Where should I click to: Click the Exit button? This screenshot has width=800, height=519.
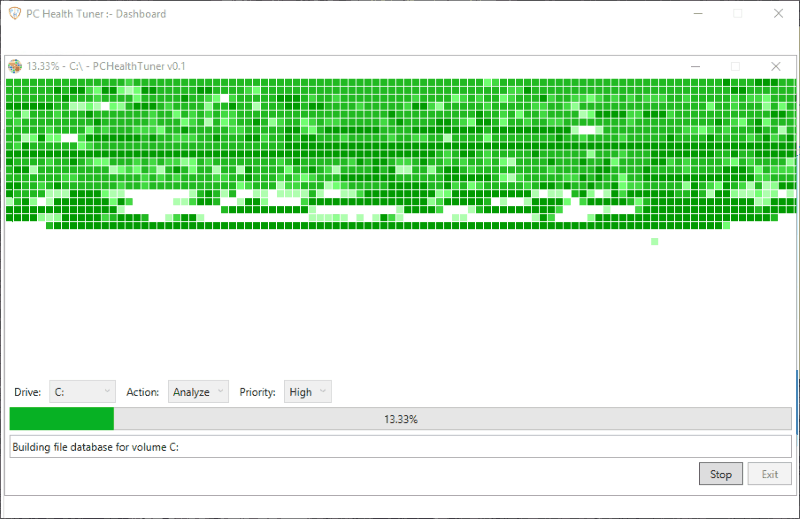pyautogui.click(x=769, y=474)
